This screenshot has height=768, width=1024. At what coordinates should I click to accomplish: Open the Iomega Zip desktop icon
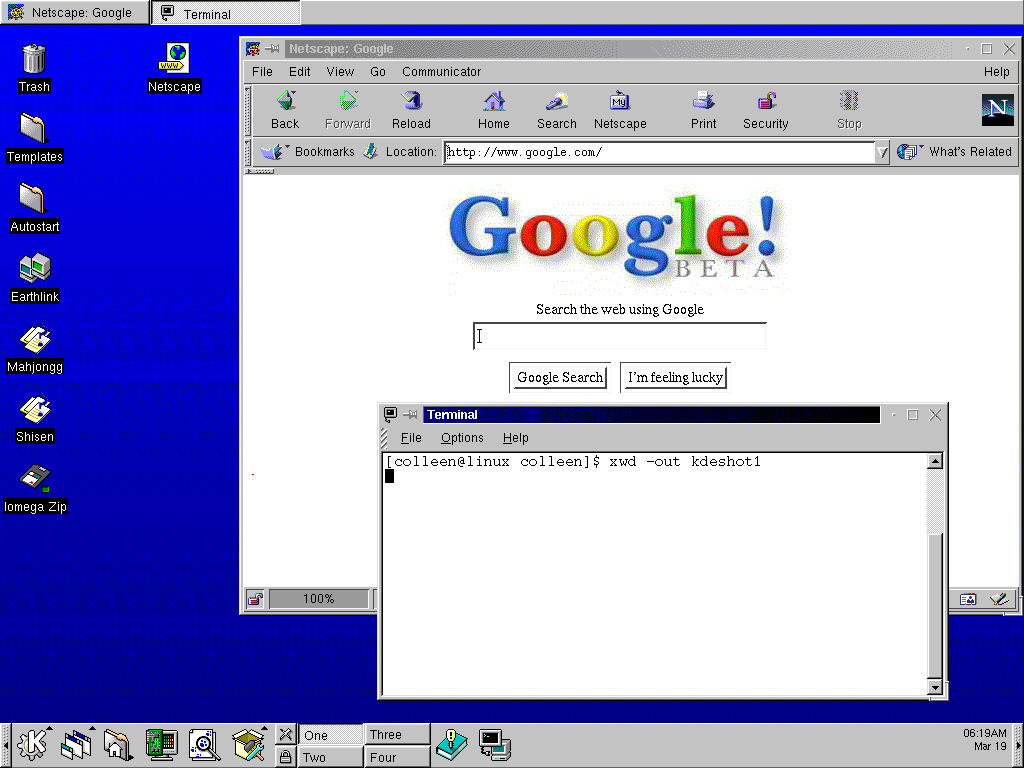coord(35,488)
